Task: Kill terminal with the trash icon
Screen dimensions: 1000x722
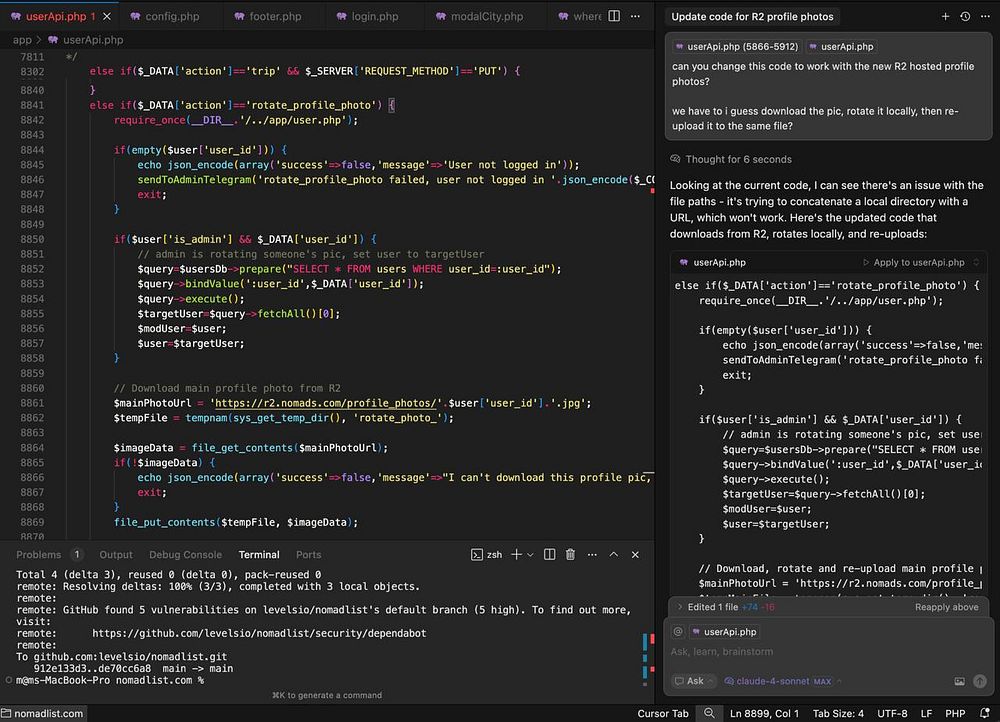Action: (570, 554)
